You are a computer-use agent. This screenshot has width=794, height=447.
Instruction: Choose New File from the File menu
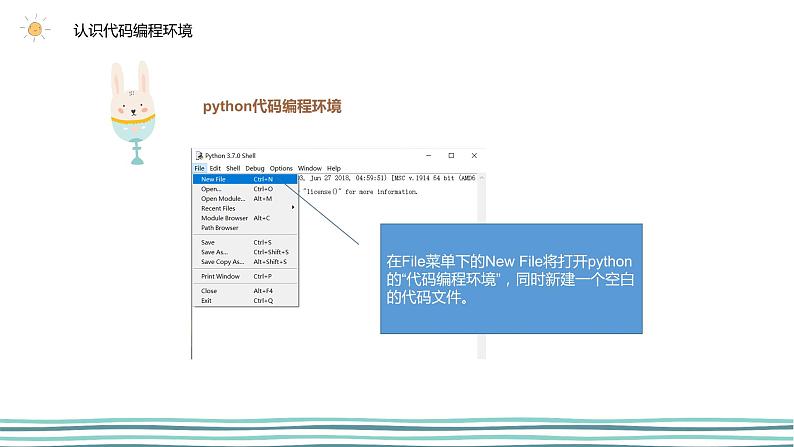point(245,179)
